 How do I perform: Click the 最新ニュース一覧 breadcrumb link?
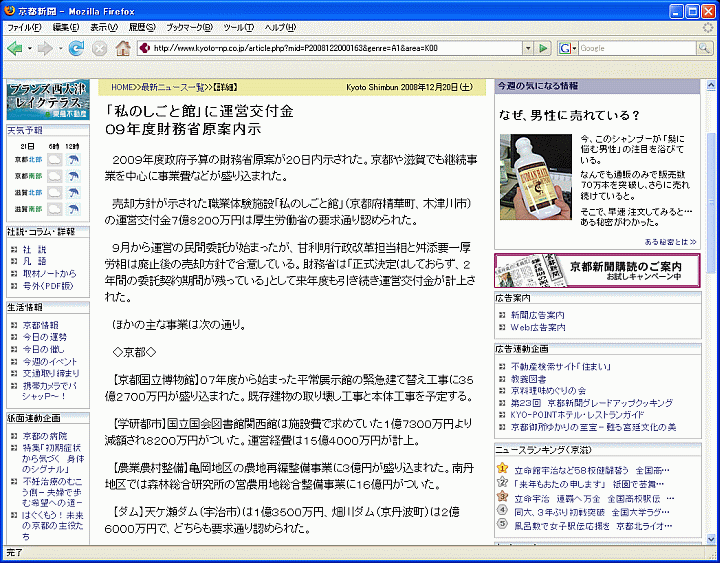click(180, 87)
